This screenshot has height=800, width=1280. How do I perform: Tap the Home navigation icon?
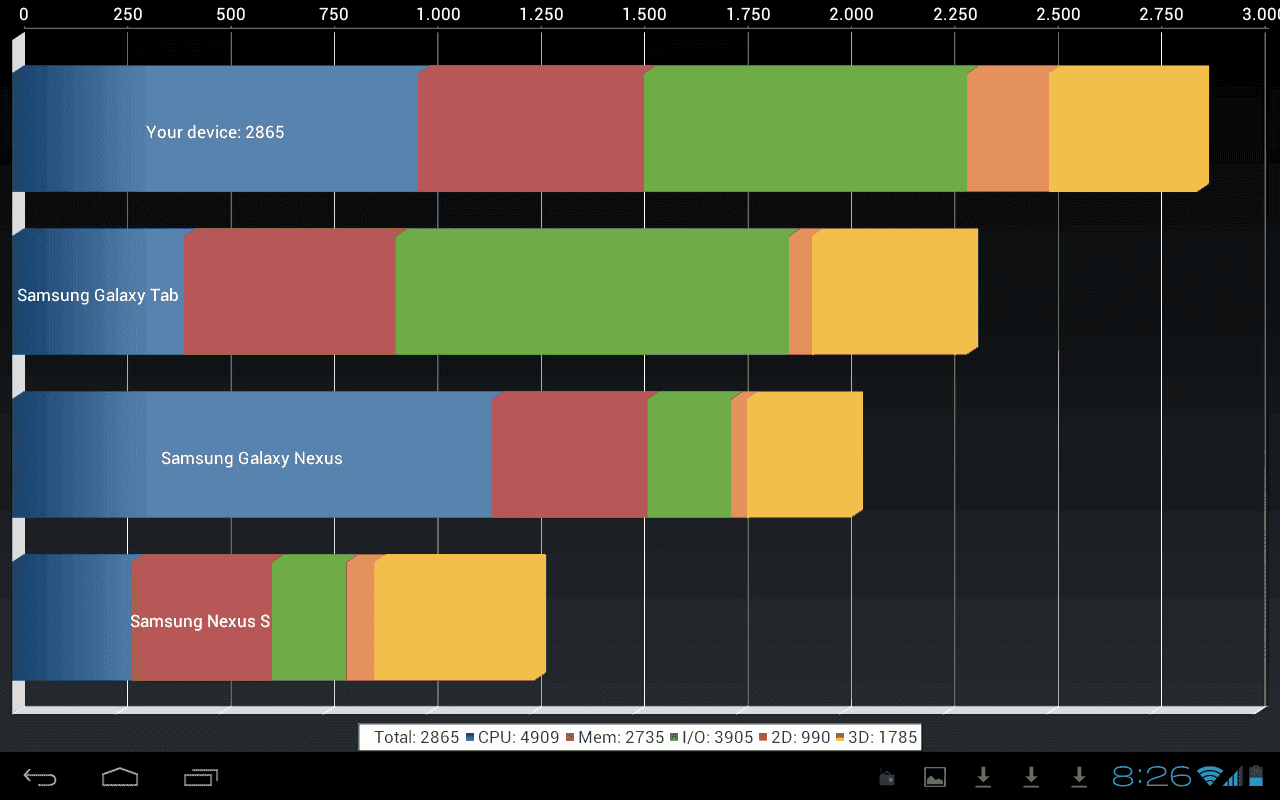tap(120, 776)
